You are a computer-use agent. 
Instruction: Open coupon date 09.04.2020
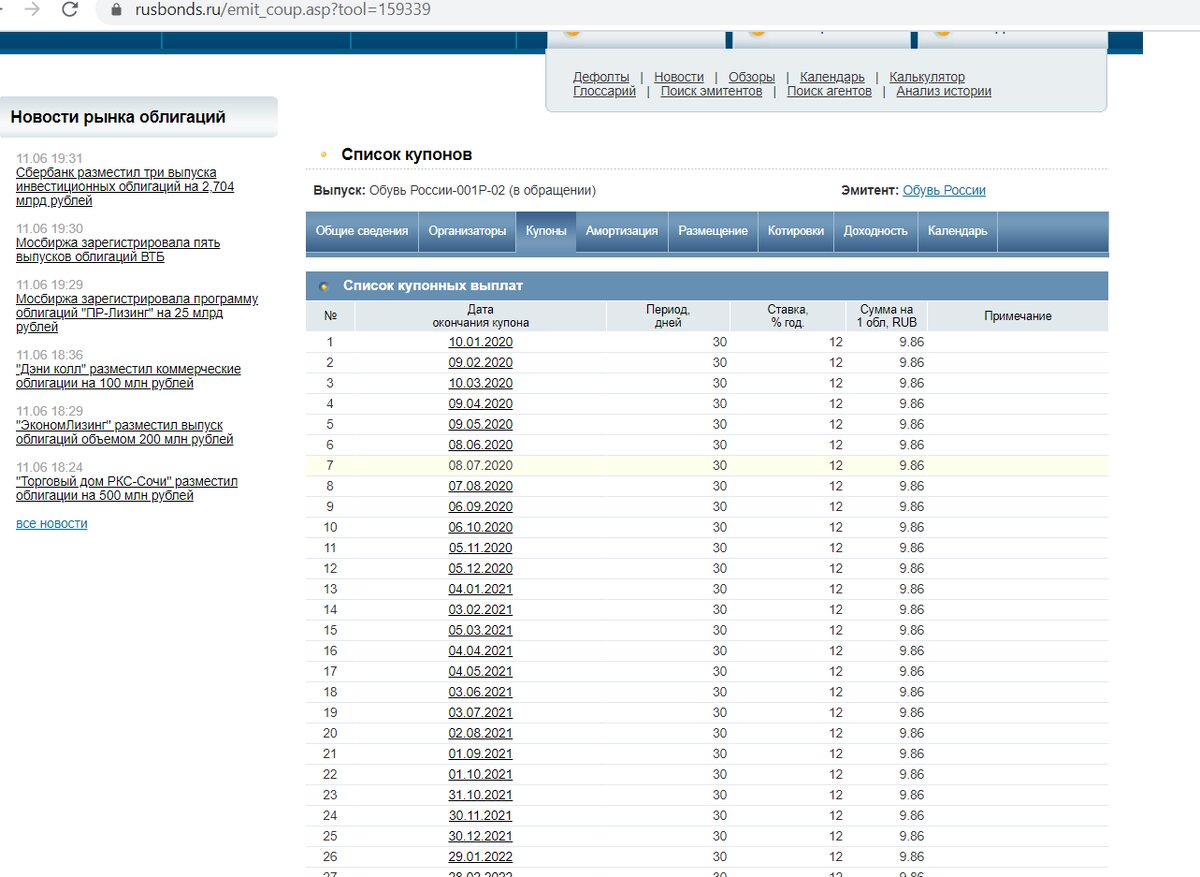click(x=480, y=404)
